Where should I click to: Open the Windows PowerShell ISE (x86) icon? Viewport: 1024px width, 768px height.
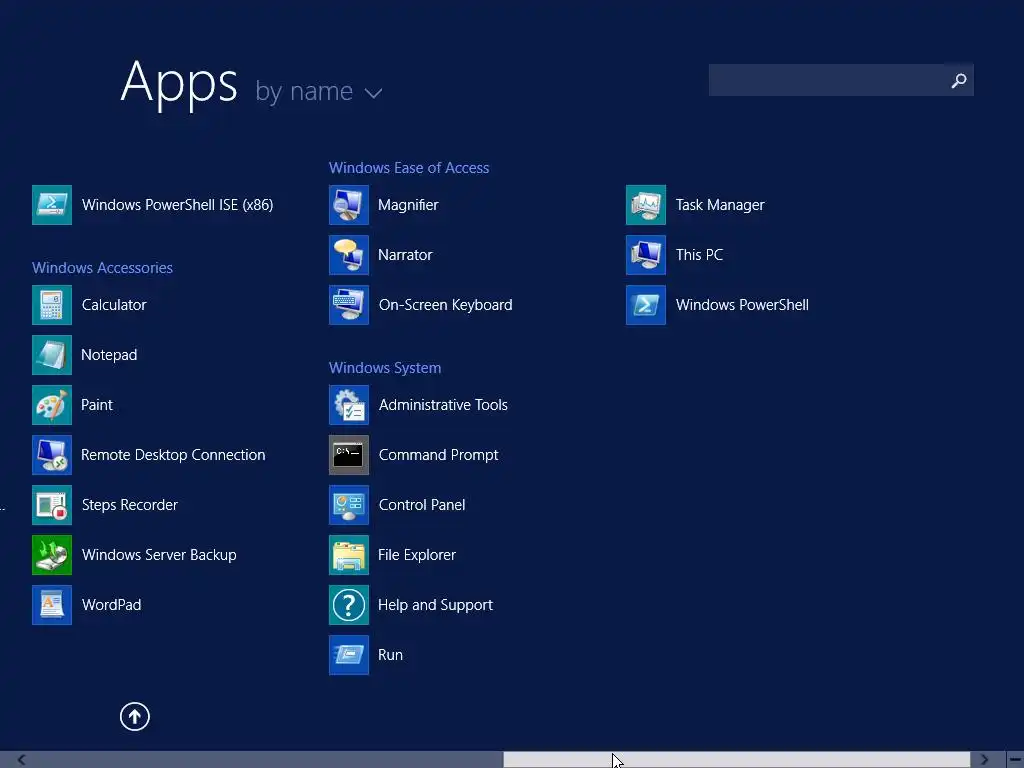coord(52,204)
